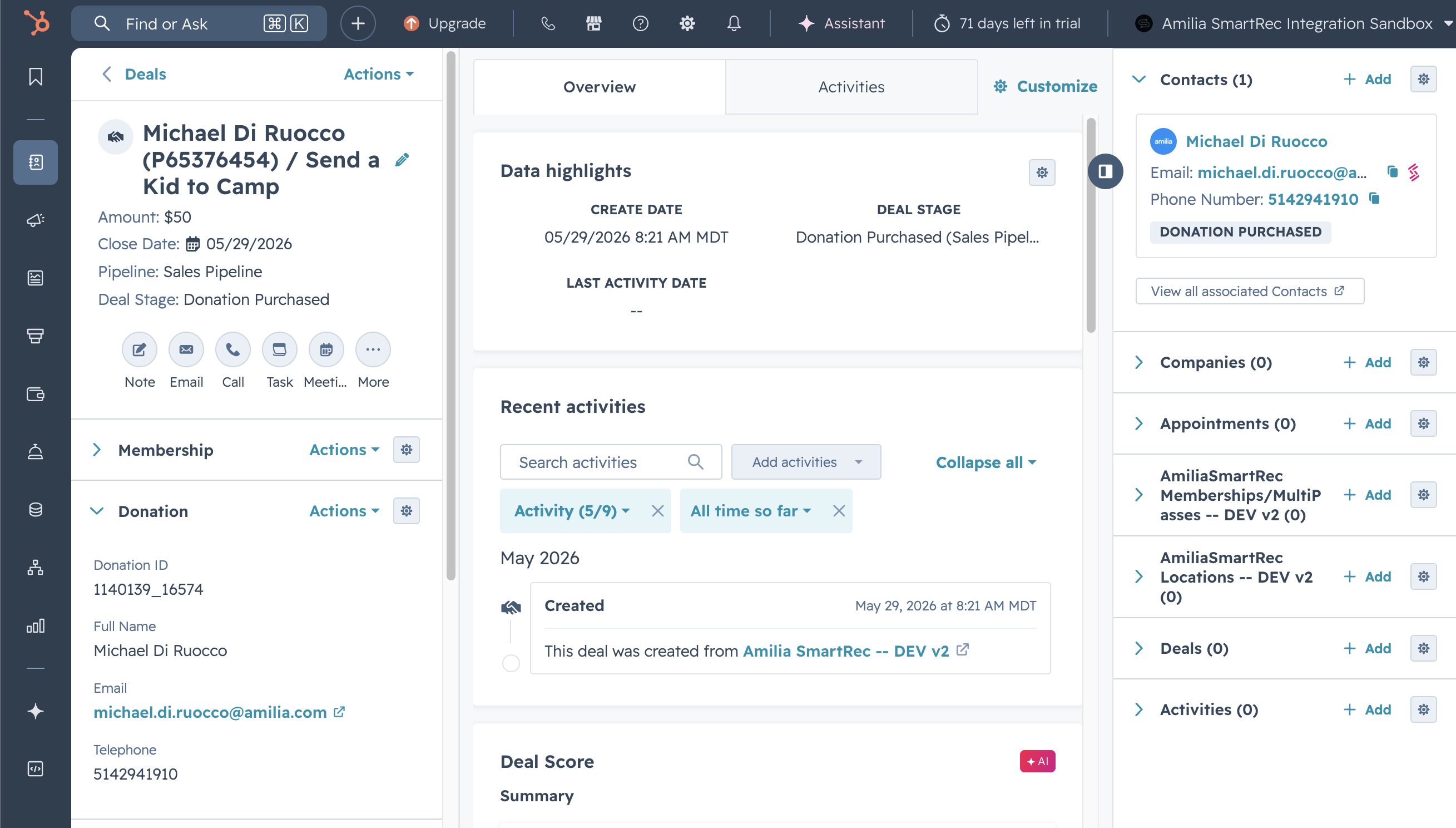Click the middle panel vertical scrollbar

(x=1091, y=225)
